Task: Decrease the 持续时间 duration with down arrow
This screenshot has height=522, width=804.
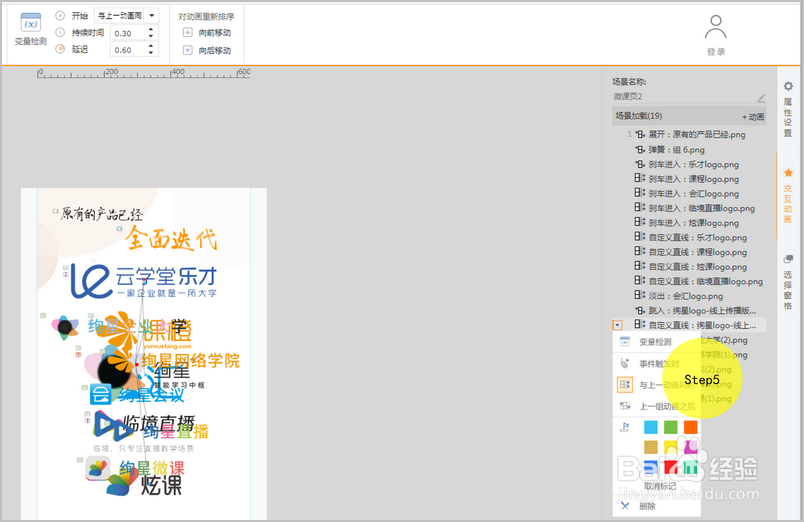Action: [151, 36]
